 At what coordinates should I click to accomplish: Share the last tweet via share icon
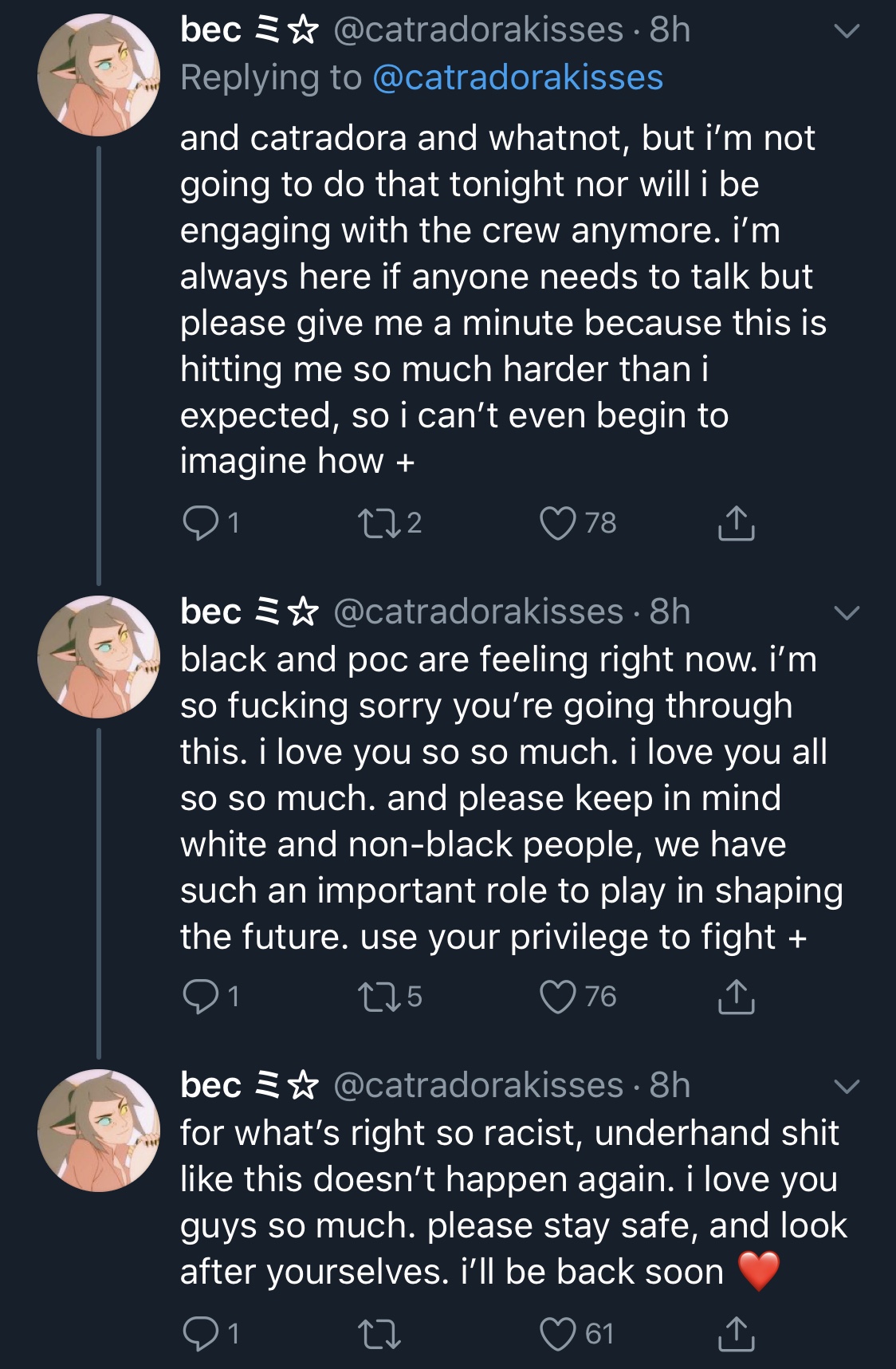pyautogui.click(x=736, y=1333)
